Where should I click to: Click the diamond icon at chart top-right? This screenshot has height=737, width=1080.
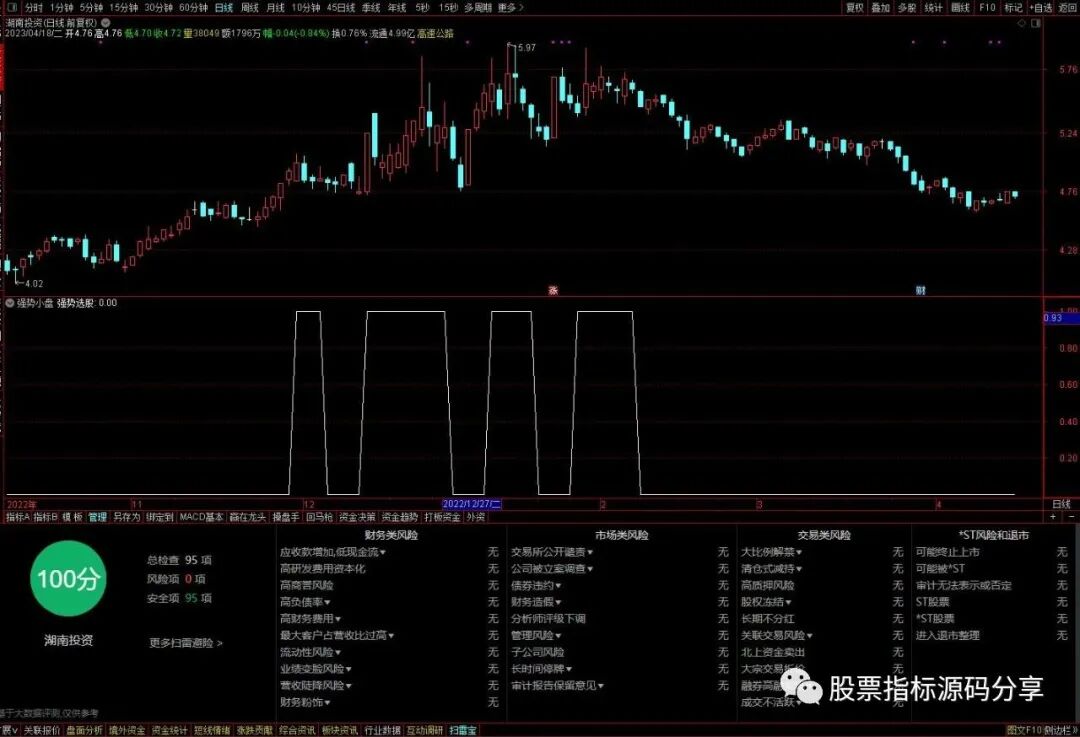click(1022, 23)
